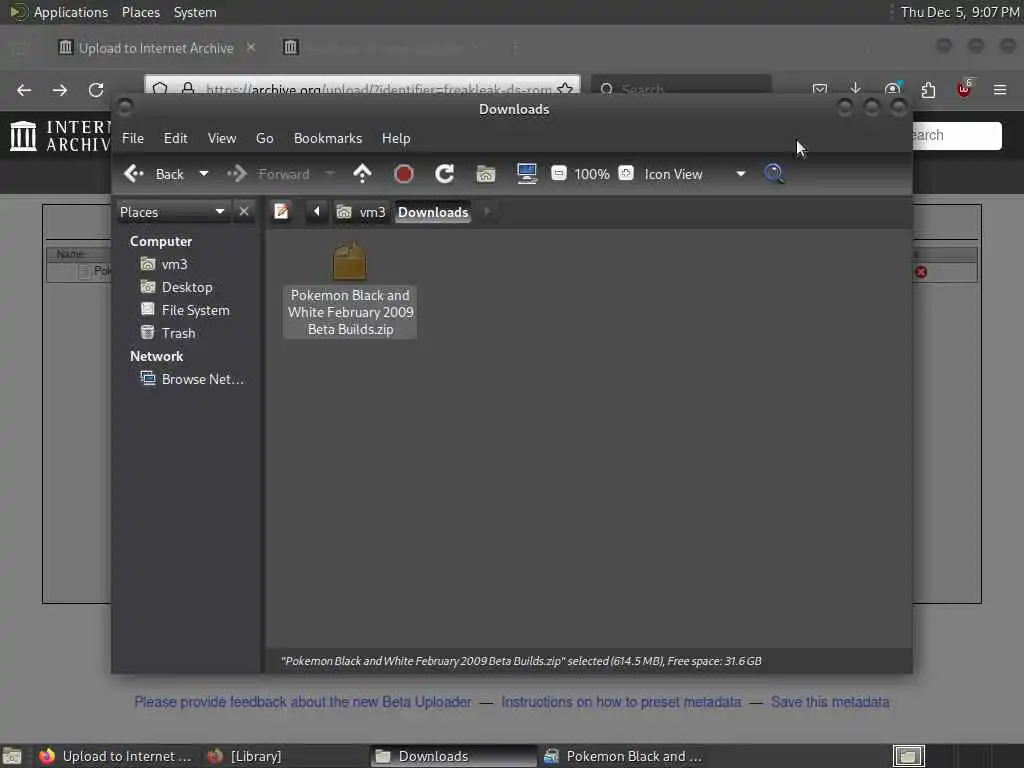
Task: Close the Upload to Internet Archive tab
Action: coord(251,47)
